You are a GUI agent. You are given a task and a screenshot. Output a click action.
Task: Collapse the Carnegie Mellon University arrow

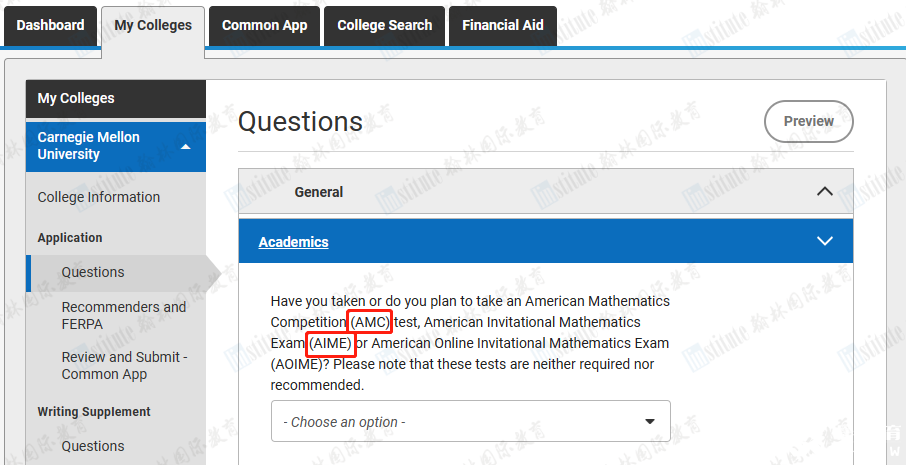[186, 147]
